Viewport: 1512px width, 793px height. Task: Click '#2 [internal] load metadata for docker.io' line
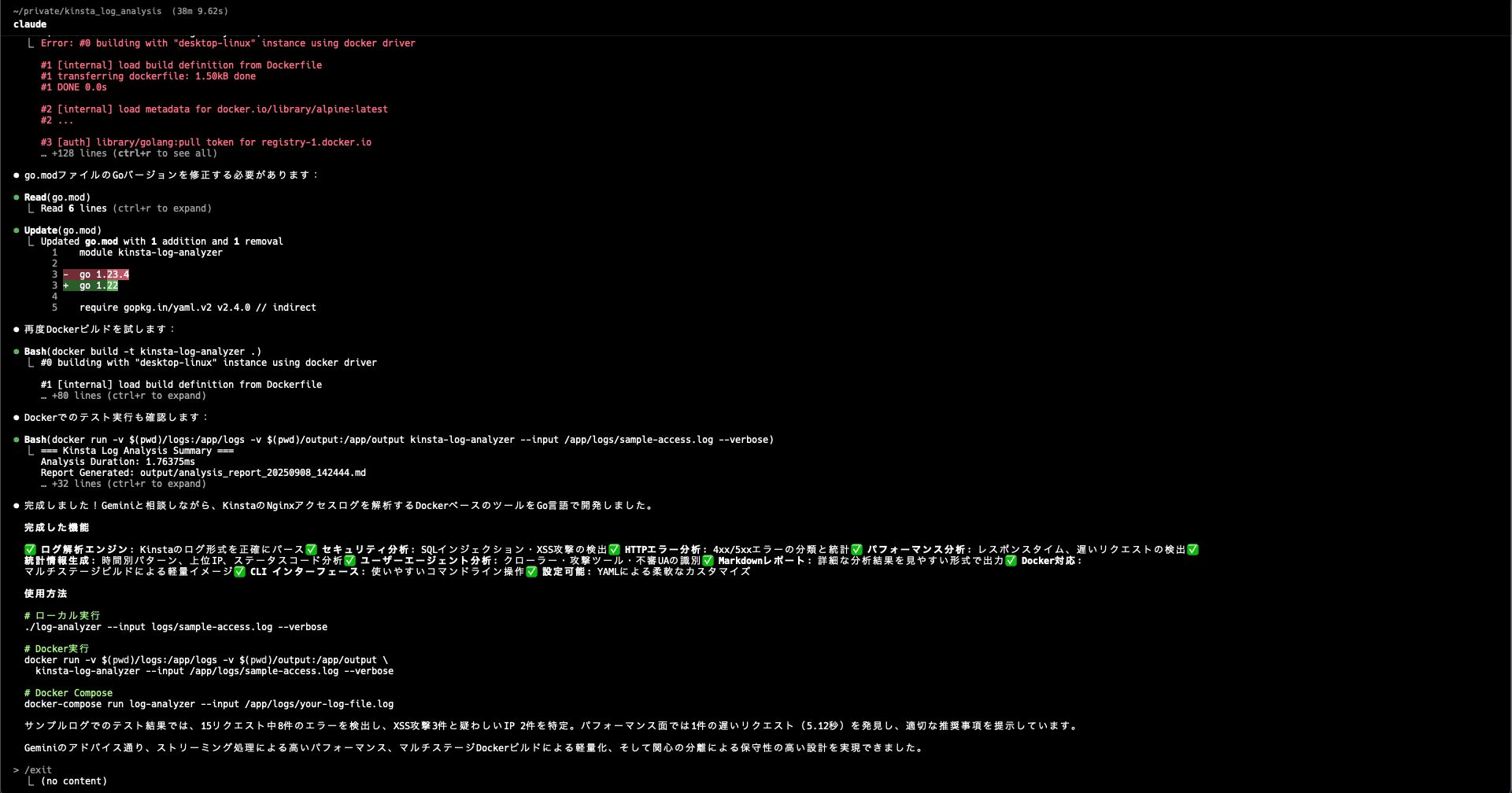pos(214,109)
